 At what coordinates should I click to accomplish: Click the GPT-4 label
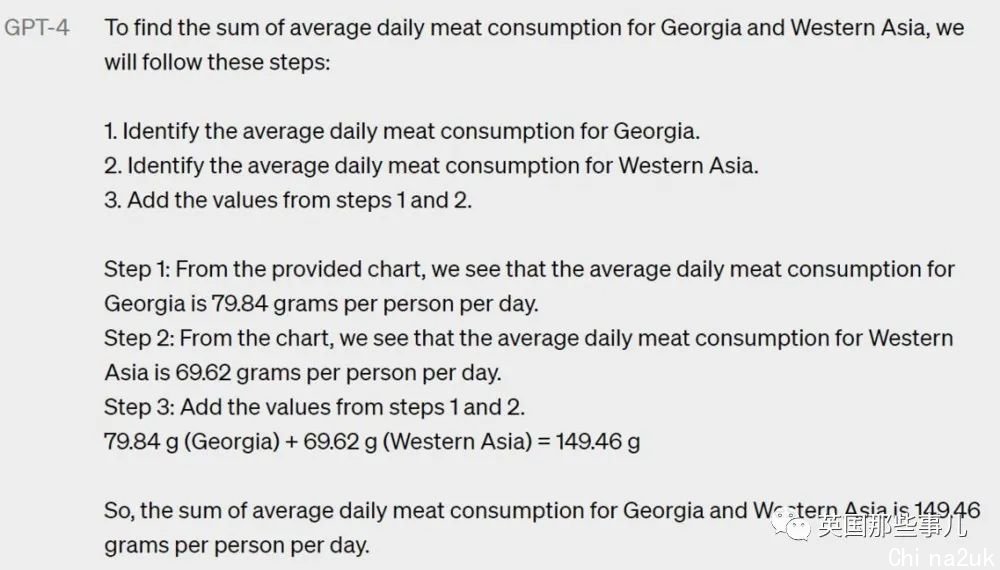tap(37, 28)
